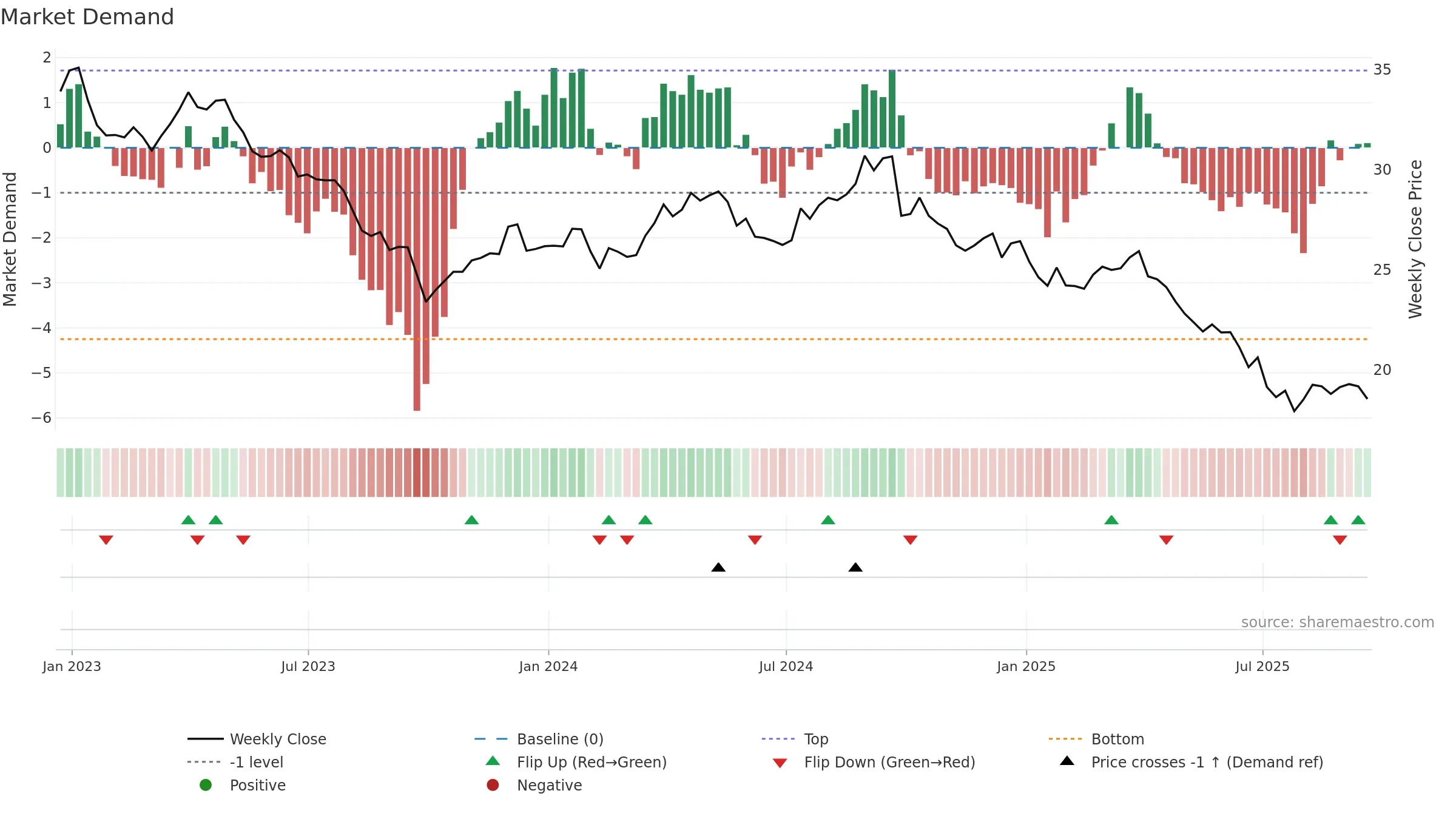The width and height of the screenshot is (1456, 819).
Task: Select the only red flip-down marker between Jan 2025 and Jul 2025
Action: [x=1166, y=540]
